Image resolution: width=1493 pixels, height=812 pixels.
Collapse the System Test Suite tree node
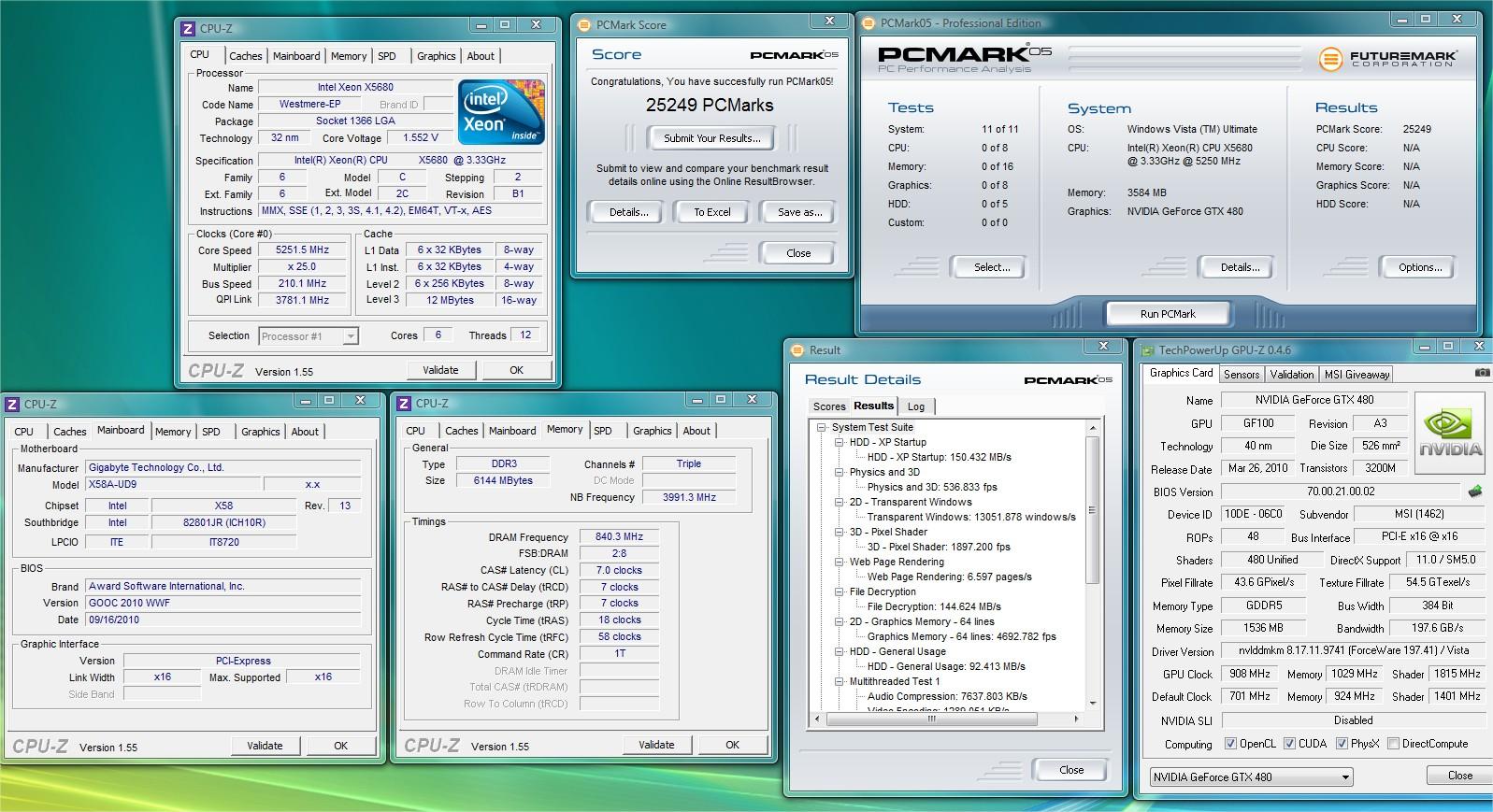(x=822, y=427)
